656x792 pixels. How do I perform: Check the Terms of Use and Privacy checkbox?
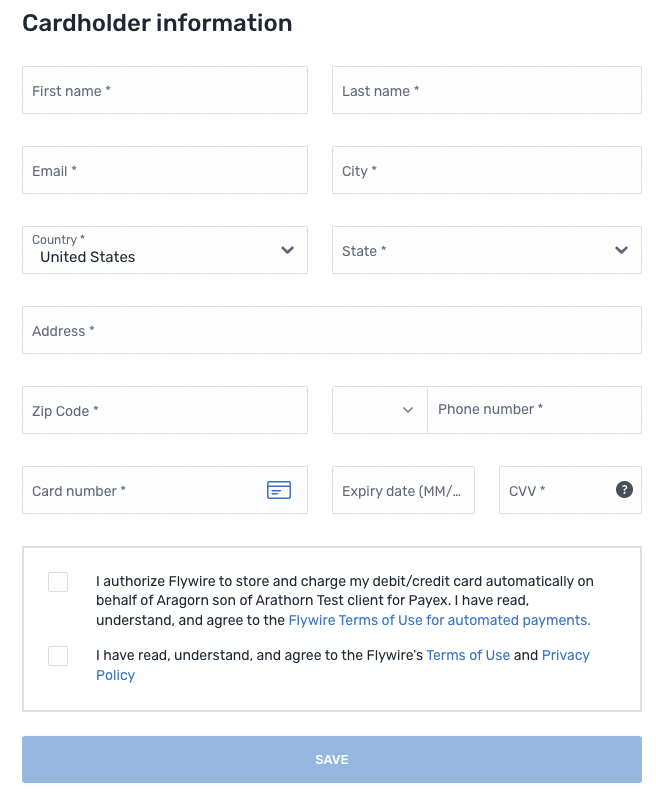58,656
